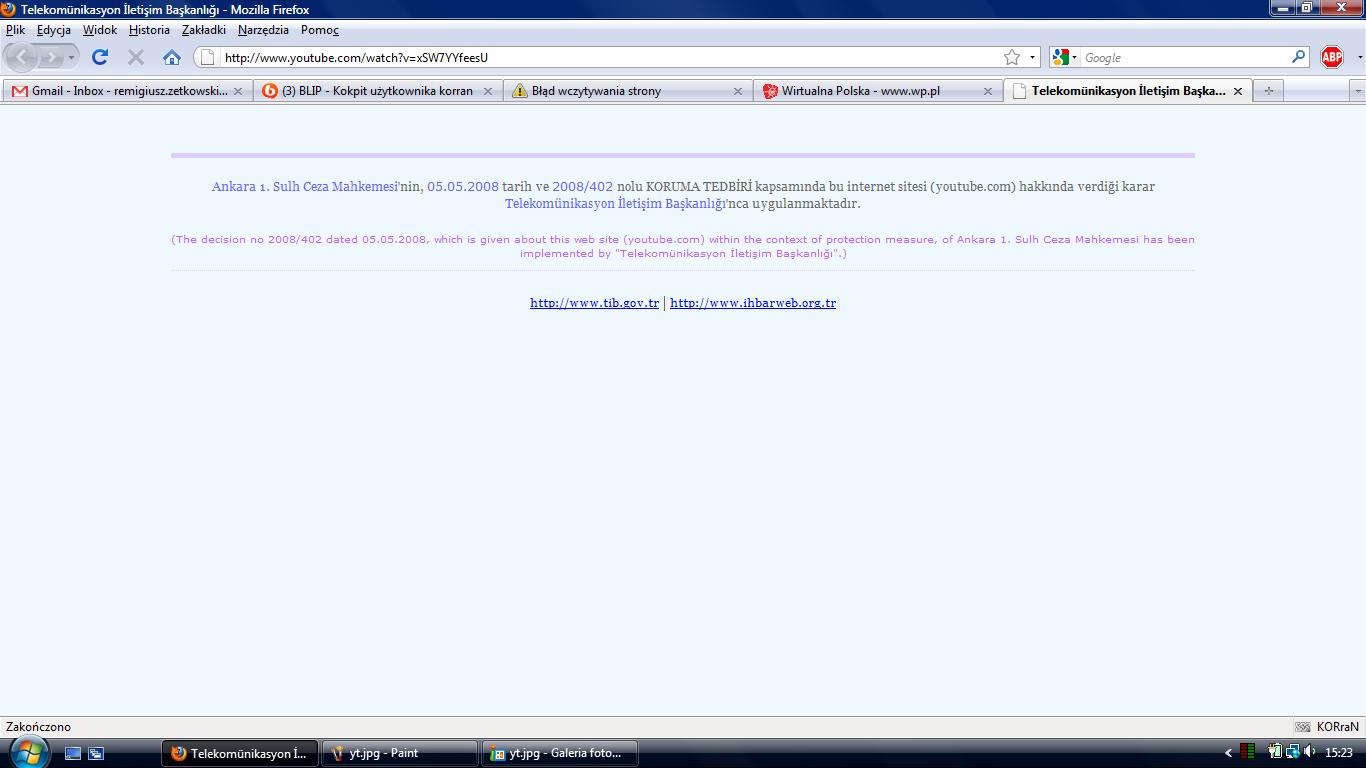Screen dimensions: 1366x768
Task: Click the new tab plus button
Action: point(1268,91)
